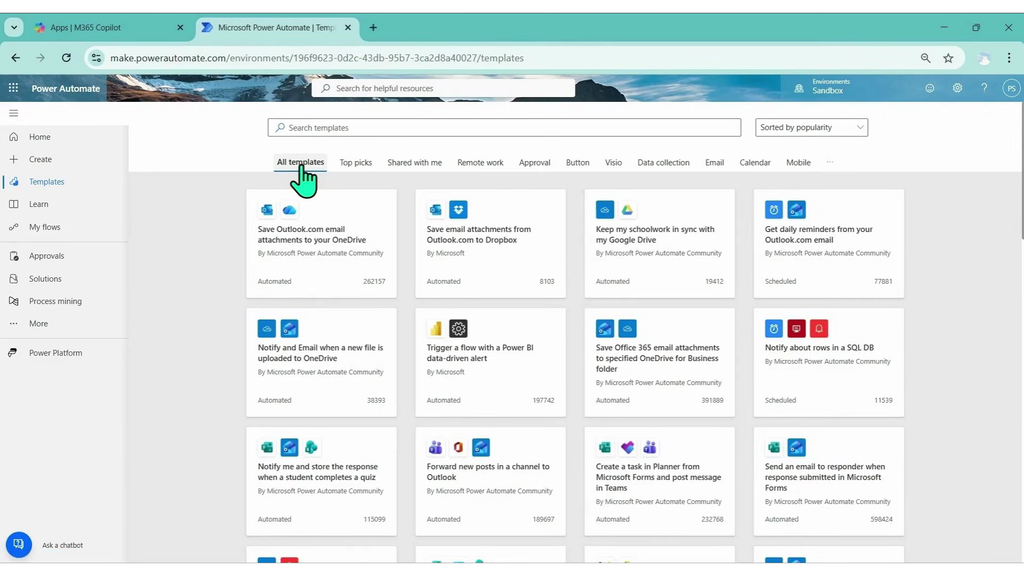Viewport: 1024px width, 576px height.
Task: Select the Button tab
Action: click(577, 163)
